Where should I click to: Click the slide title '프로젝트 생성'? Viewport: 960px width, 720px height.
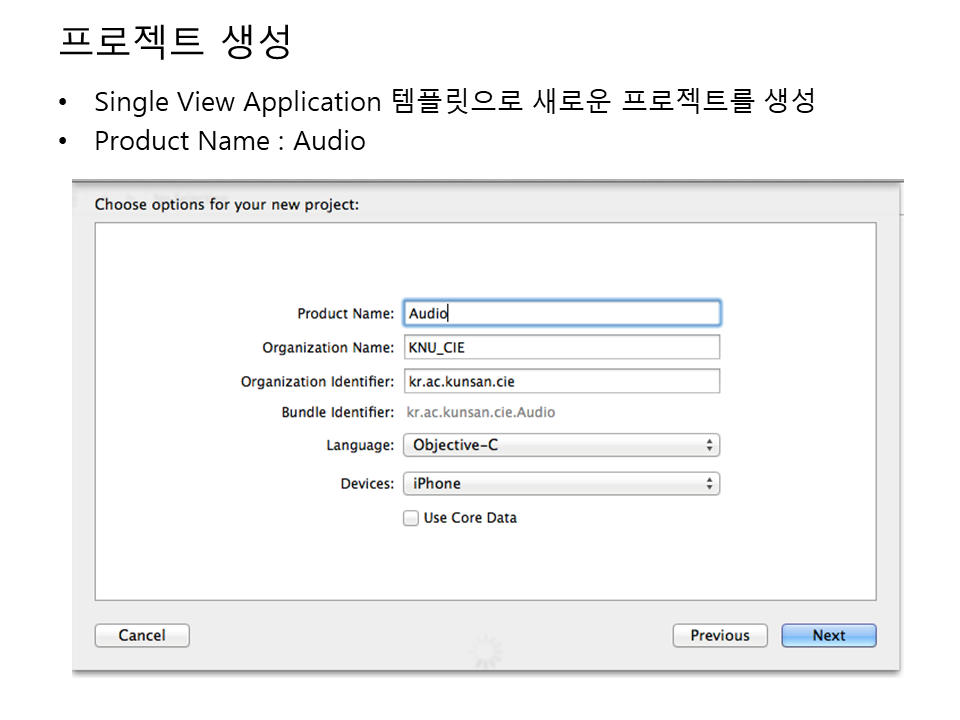tap(175, 42)
